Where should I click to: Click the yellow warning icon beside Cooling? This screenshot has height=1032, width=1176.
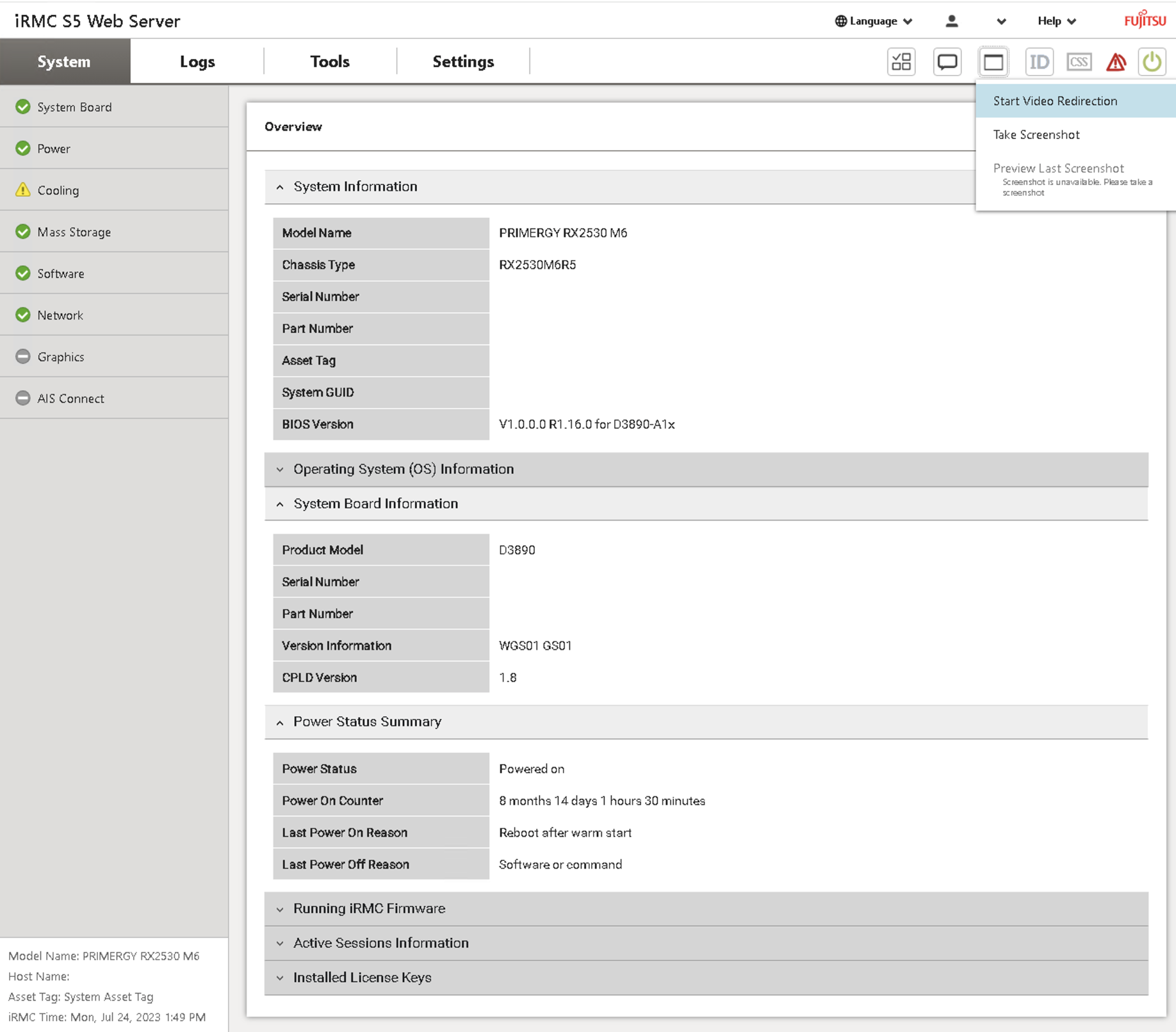23,190
